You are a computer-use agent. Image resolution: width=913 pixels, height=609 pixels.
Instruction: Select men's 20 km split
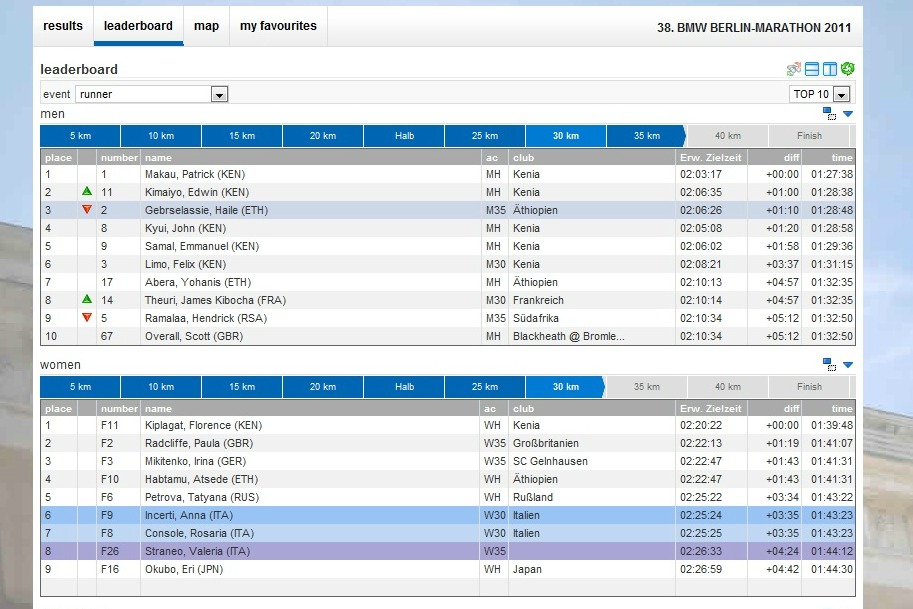coord(323,136)
